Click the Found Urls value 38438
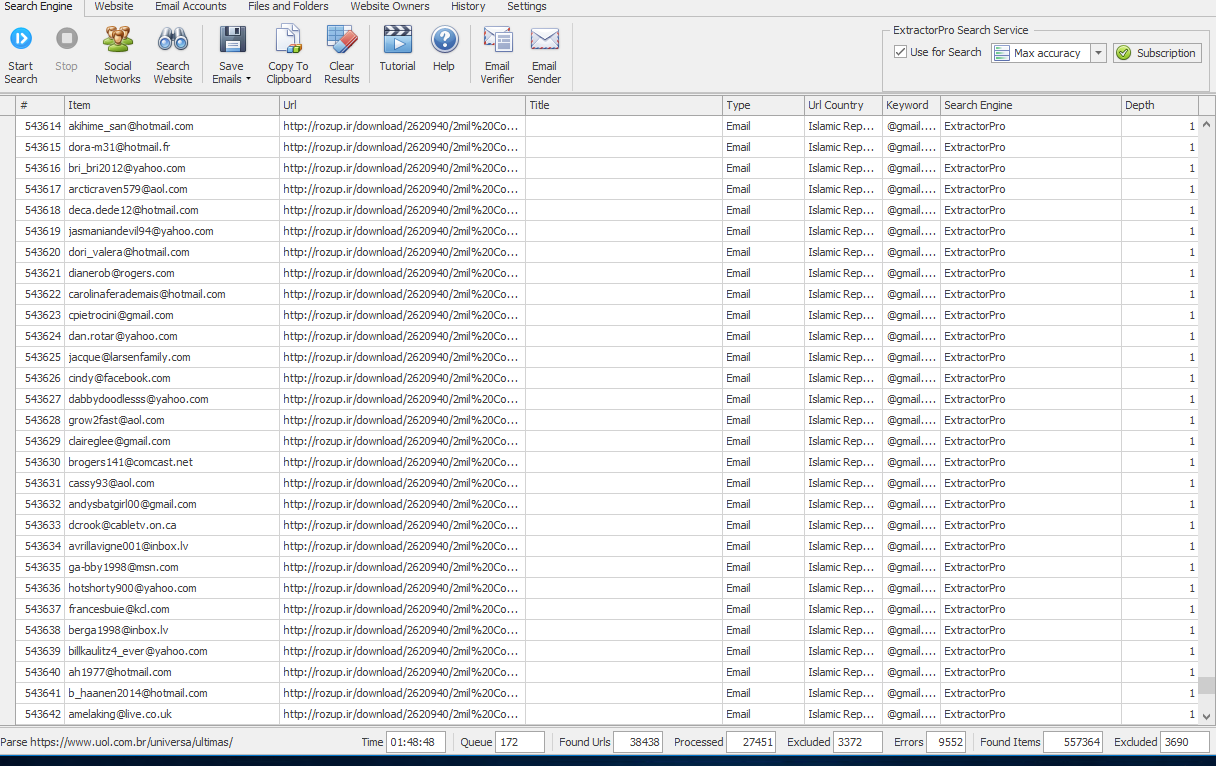 coord(638,742)
